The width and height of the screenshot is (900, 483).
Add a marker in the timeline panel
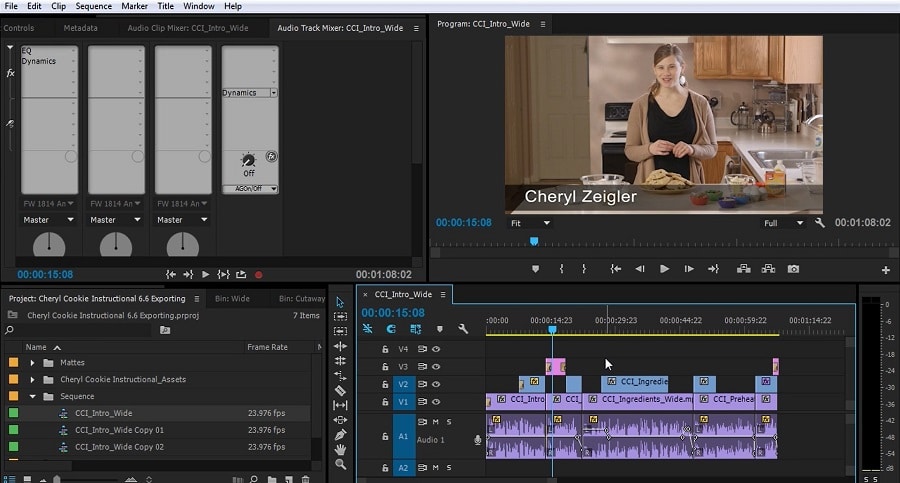point(440,329)
